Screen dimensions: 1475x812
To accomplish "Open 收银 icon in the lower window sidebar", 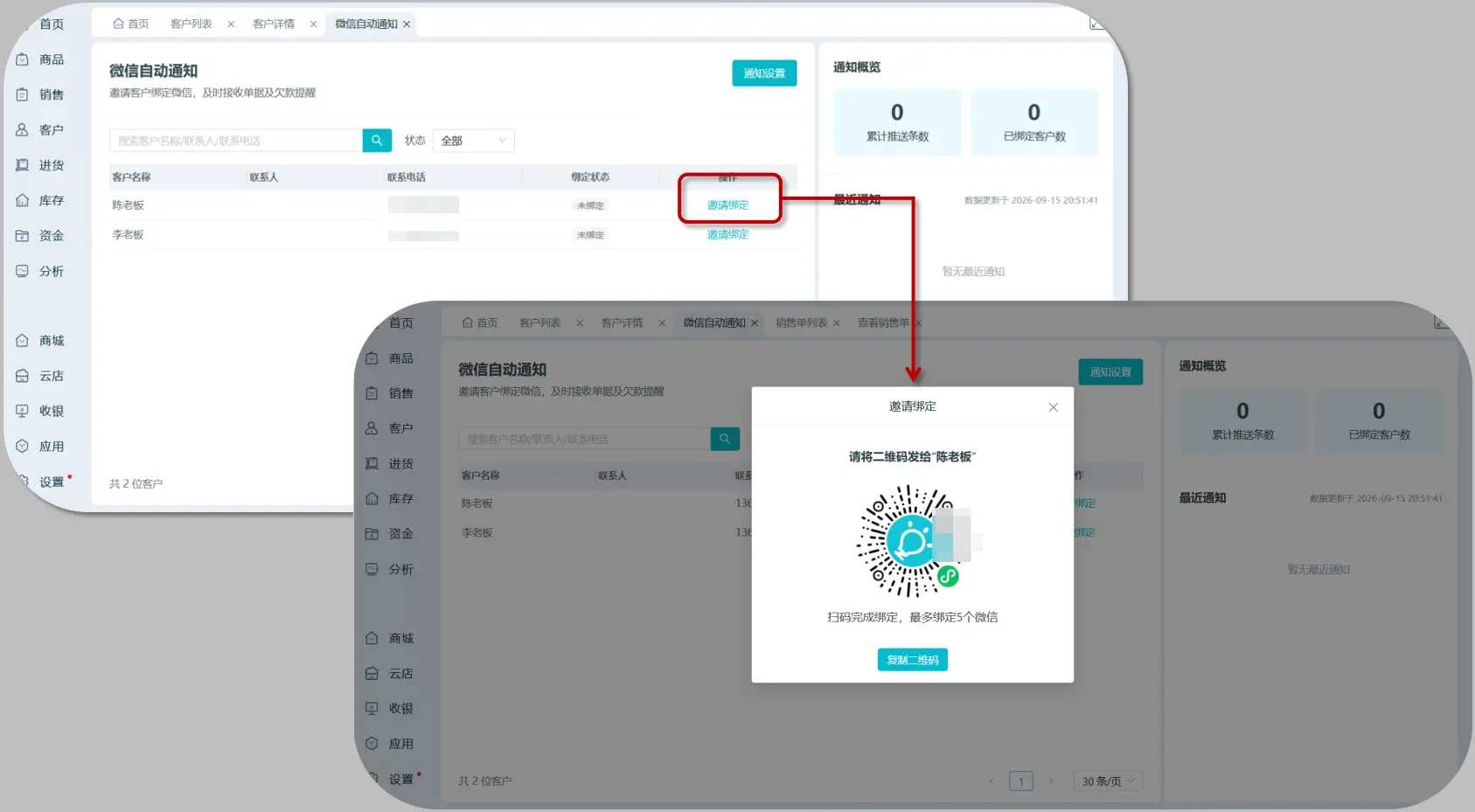I will [372, 708].
